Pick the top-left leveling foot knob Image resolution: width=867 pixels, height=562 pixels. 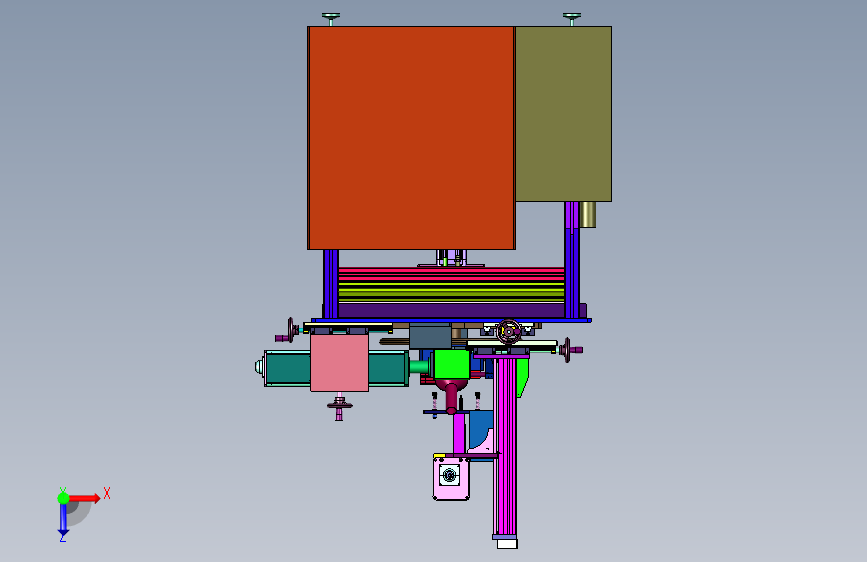331,19
